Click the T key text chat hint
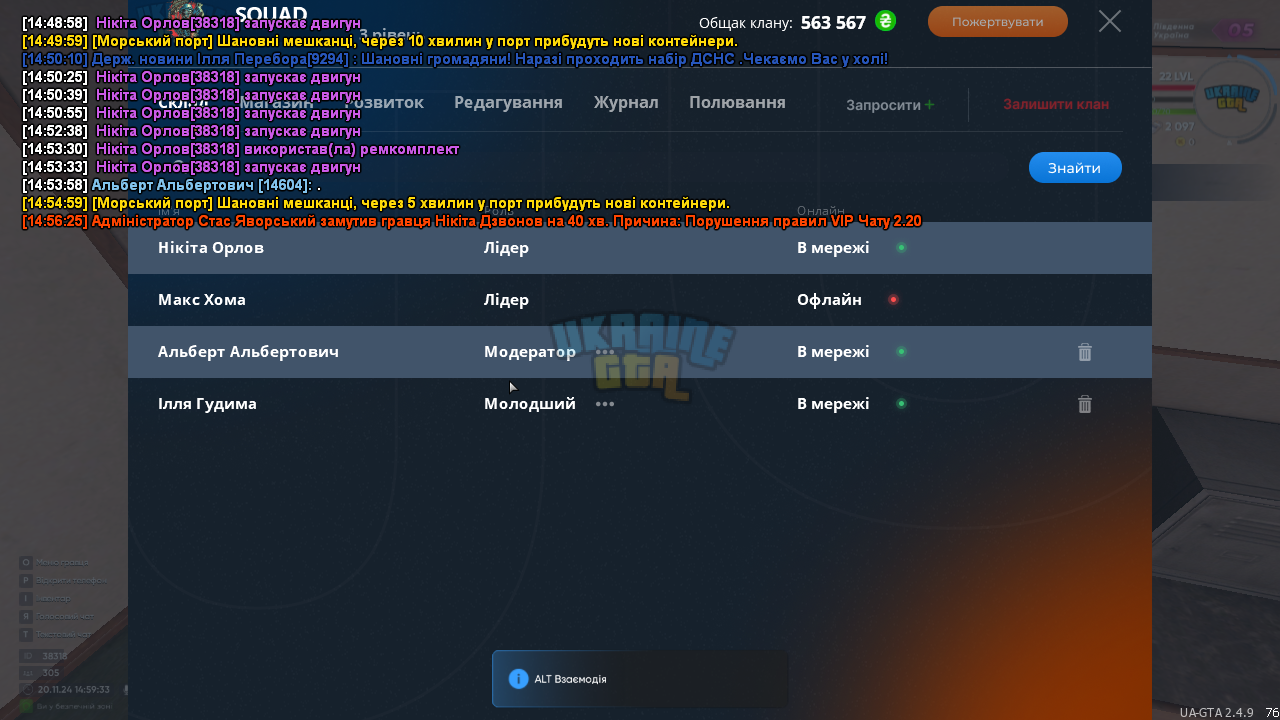This screenshot has height=720, width=1280. pyautogui.click(x=57, y=634)
